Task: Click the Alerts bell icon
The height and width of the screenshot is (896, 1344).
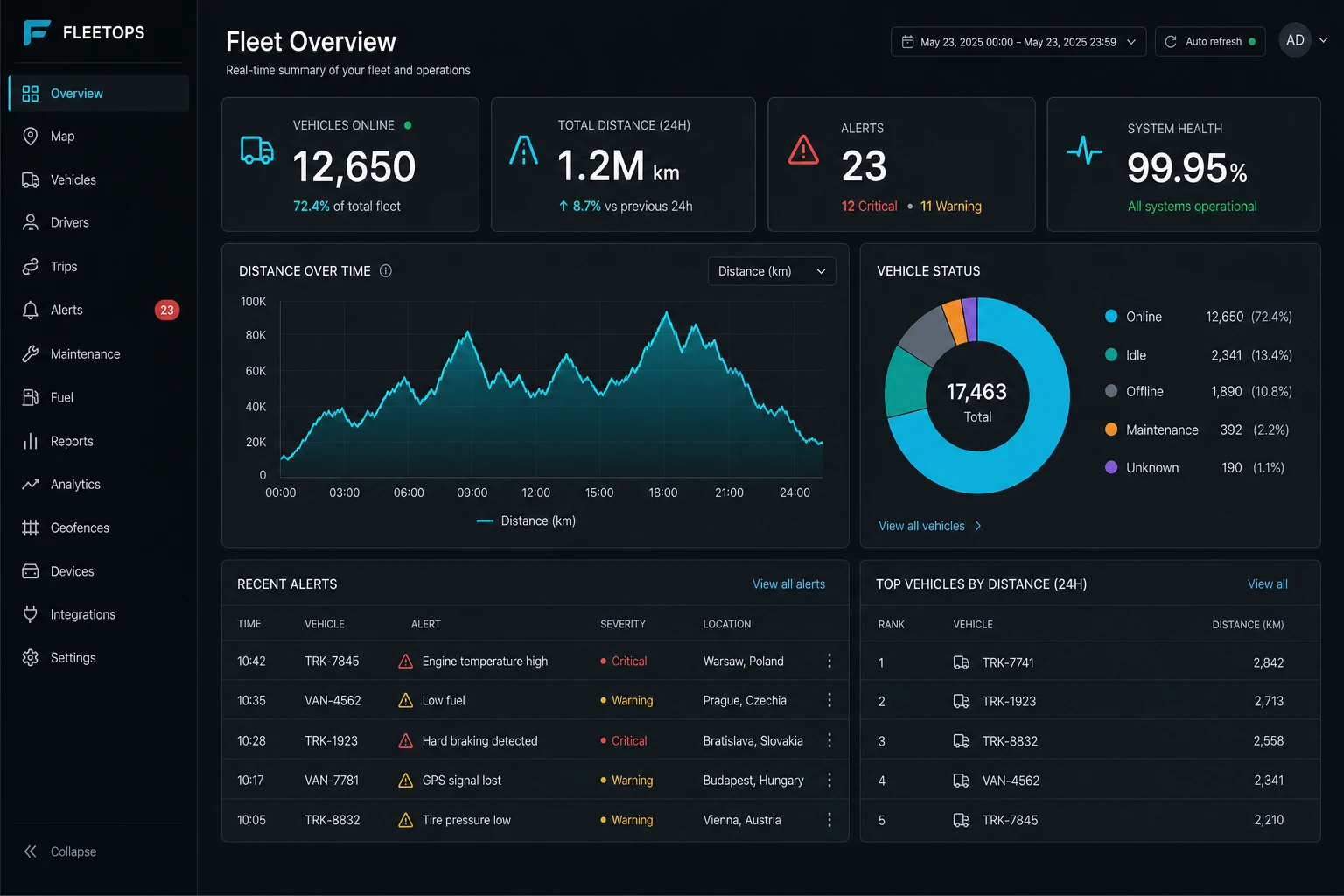Action: coord(31,310)
